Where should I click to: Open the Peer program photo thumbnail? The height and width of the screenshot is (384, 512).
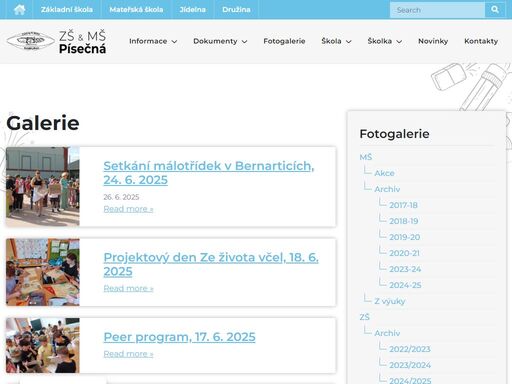pos(43,345)
